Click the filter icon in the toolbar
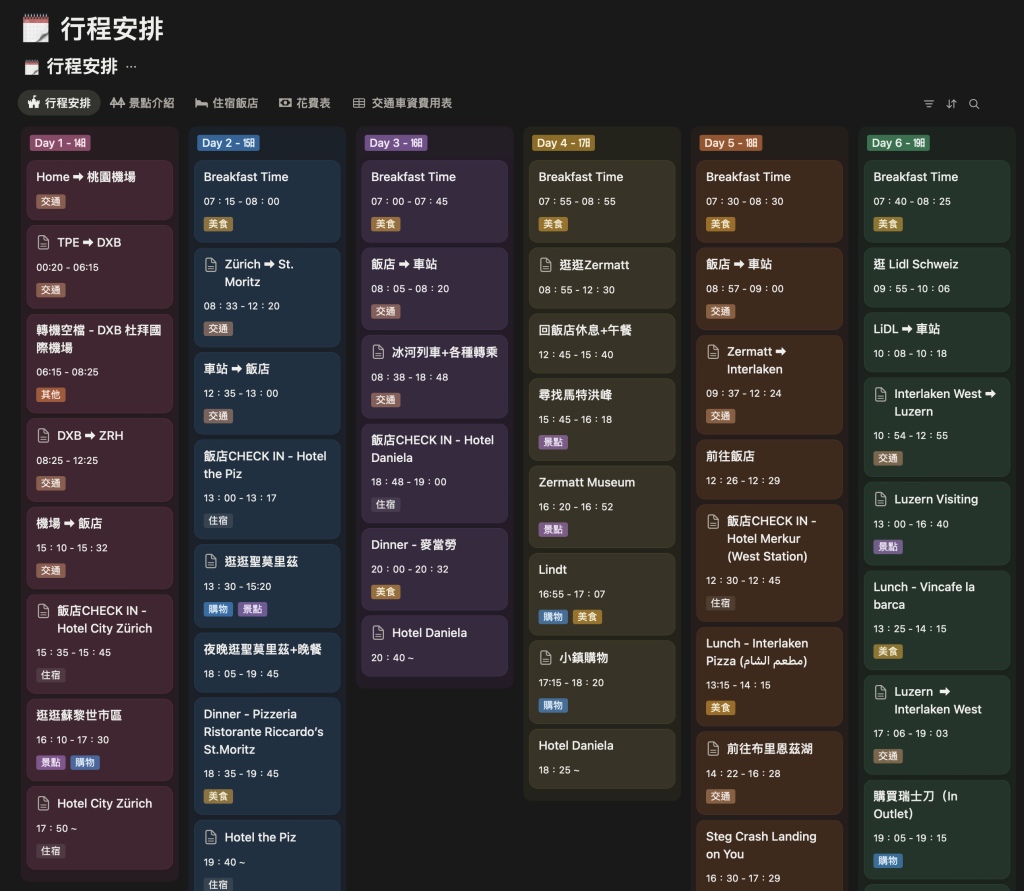The height and width of the screenshot is (891, 1024). tap(929, 104)
